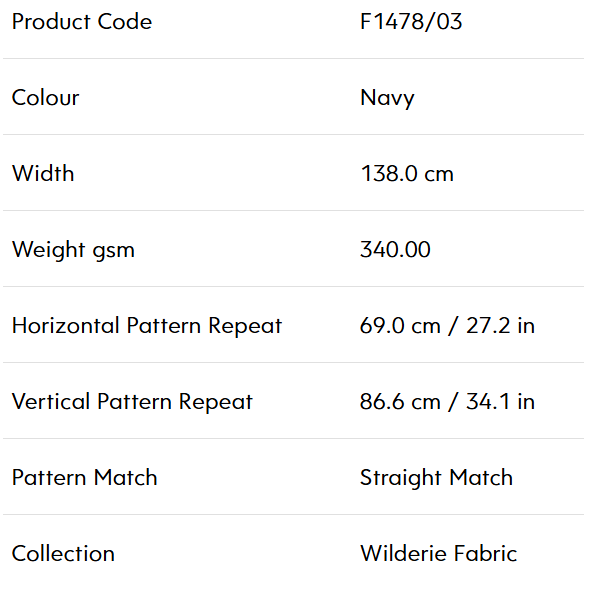Click the 34.1 in measurement text
Viewport: 599px width, 600px height.
[500, 402]
